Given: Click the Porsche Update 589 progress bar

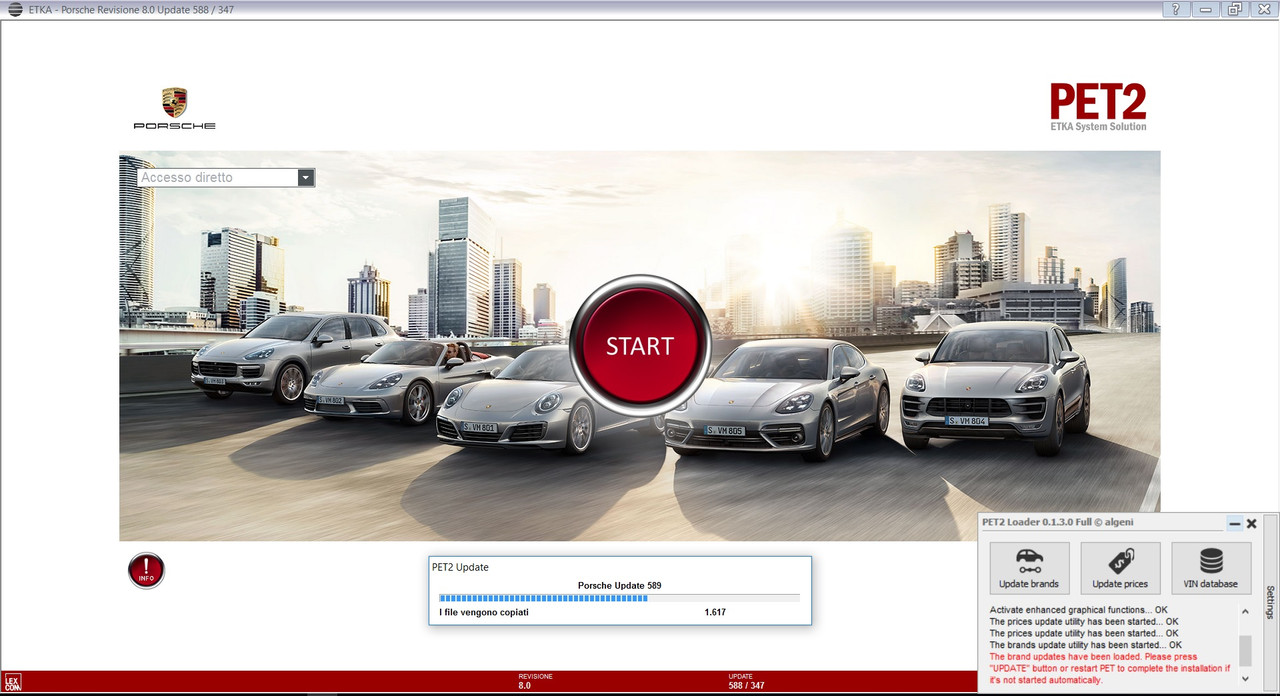Looking at the screenshot, I should 619,598.
